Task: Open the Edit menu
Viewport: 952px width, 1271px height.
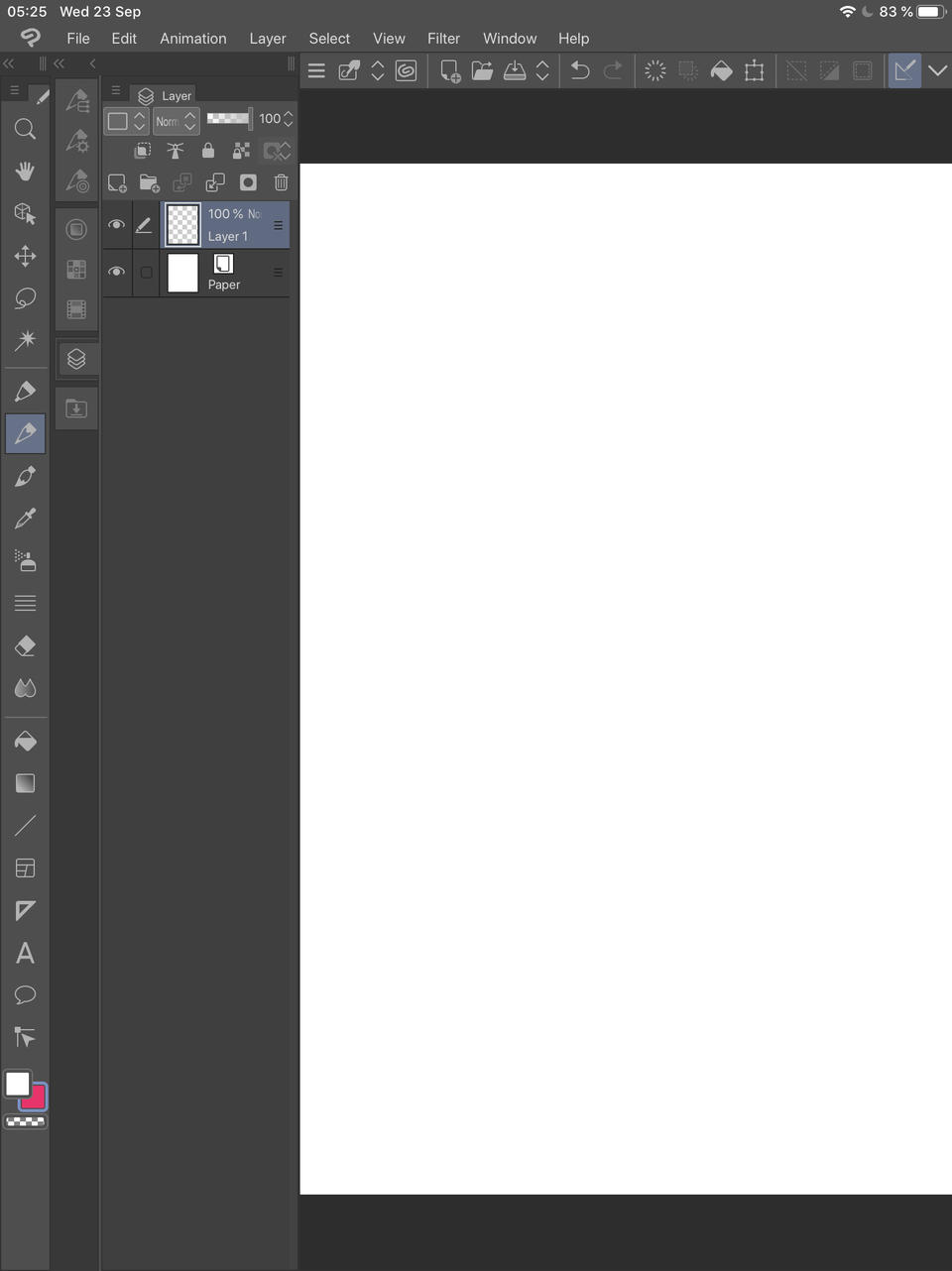Action: click(x=124, y=39)
